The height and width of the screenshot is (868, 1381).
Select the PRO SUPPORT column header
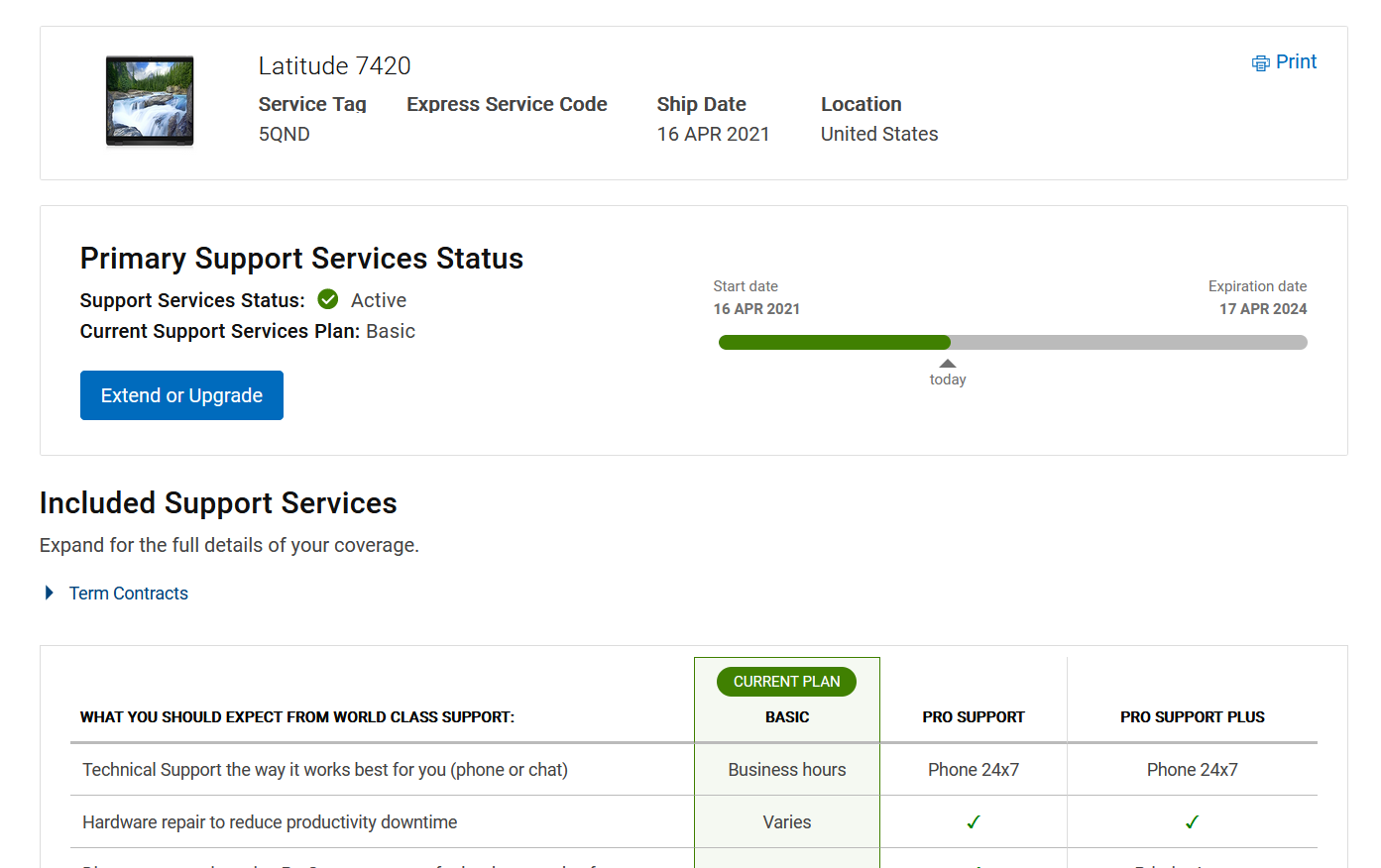coord(974,717)
